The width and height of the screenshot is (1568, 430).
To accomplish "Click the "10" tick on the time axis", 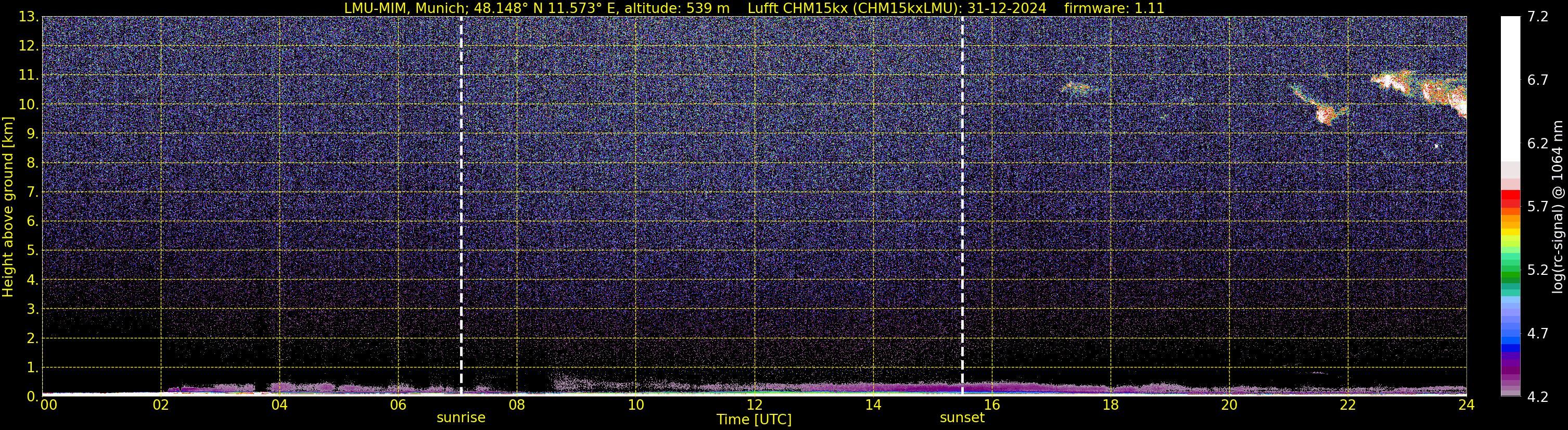I will (x=635, y=405).
